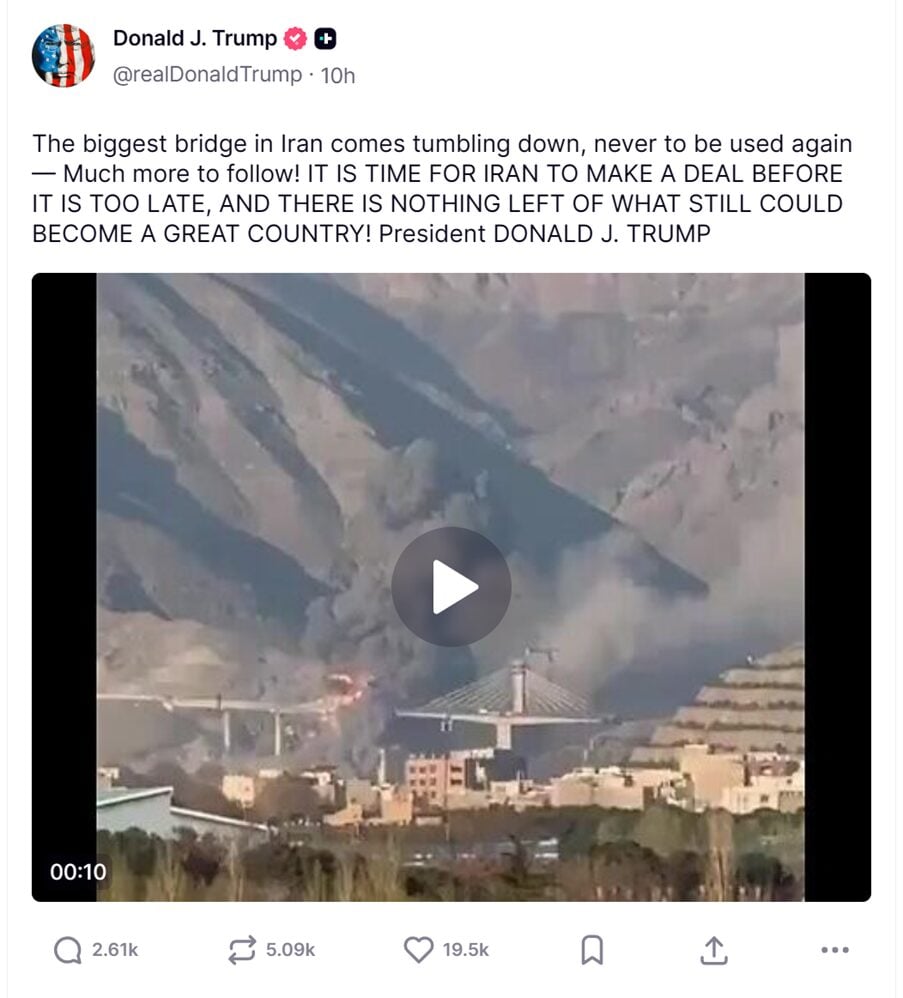Open the 10h timestamp permalink
The width and height of the screenshot is (903, 998).
(x=338, y=76)
